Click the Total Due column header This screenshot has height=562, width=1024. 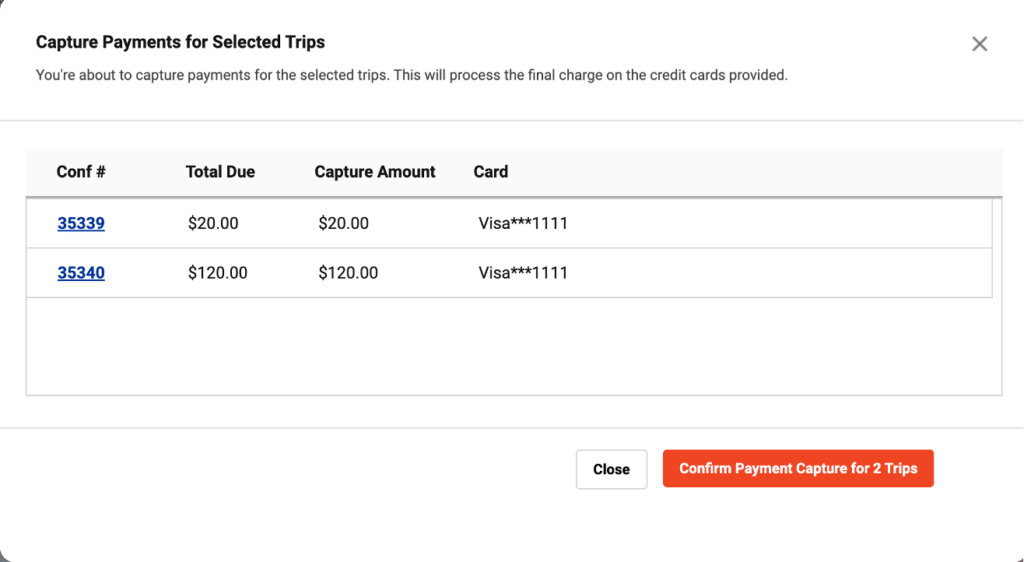[x=220, y=172]
